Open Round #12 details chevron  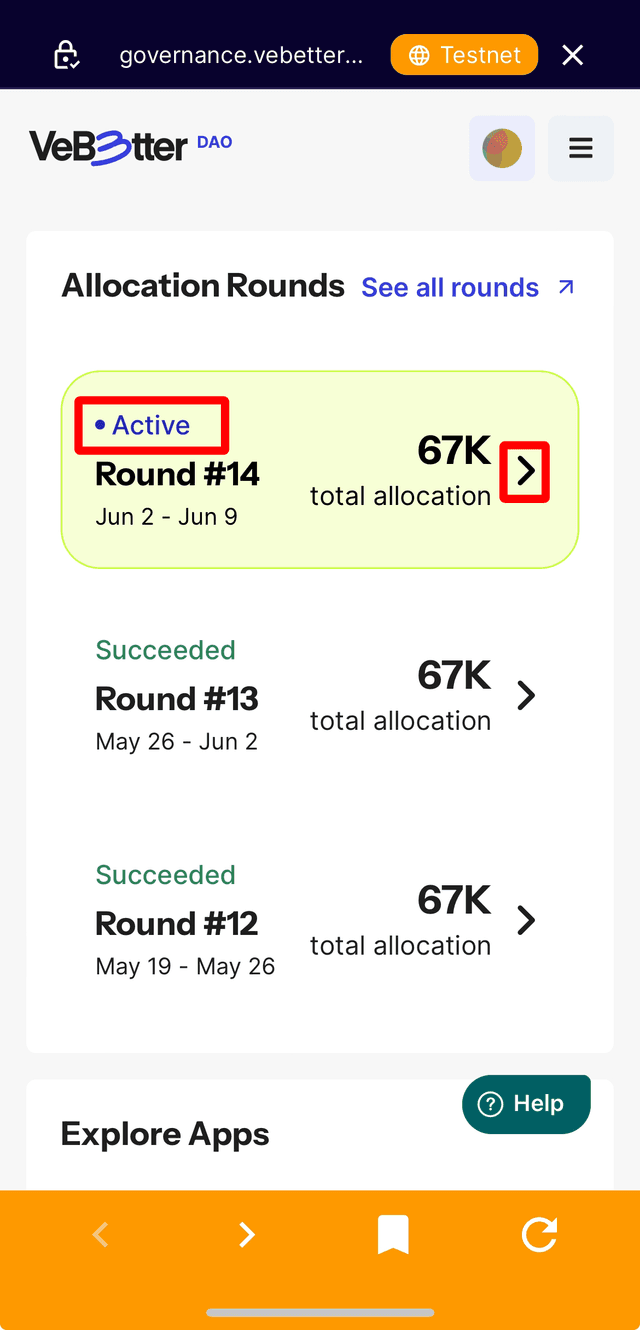pos(526,921)
